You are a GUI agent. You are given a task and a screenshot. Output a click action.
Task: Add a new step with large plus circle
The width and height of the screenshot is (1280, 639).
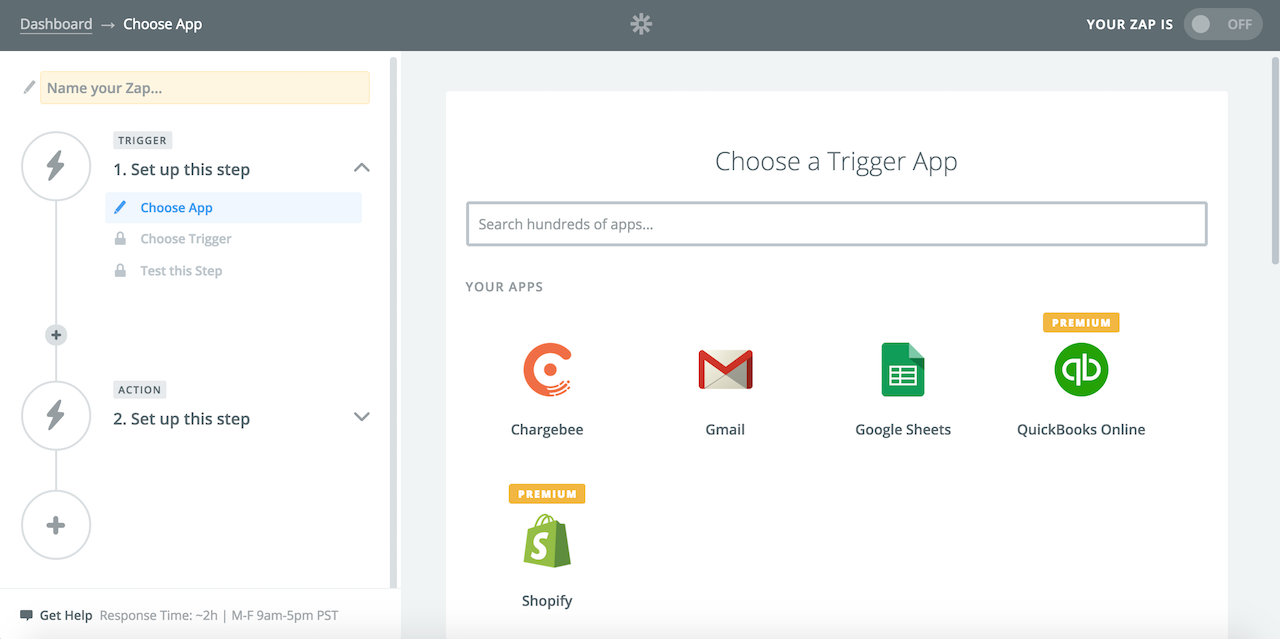click(56, 525)
